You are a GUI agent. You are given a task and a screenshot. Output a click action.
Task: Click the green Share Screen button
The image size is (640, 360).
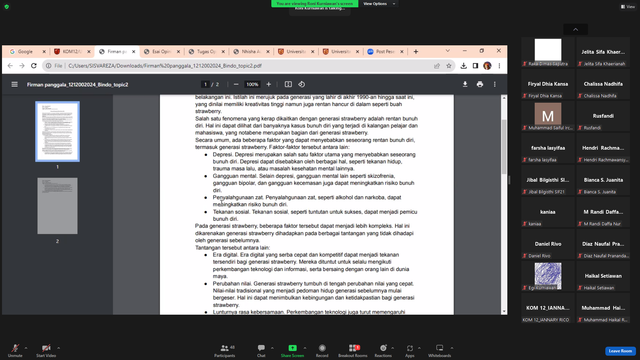tap(292, 350)
